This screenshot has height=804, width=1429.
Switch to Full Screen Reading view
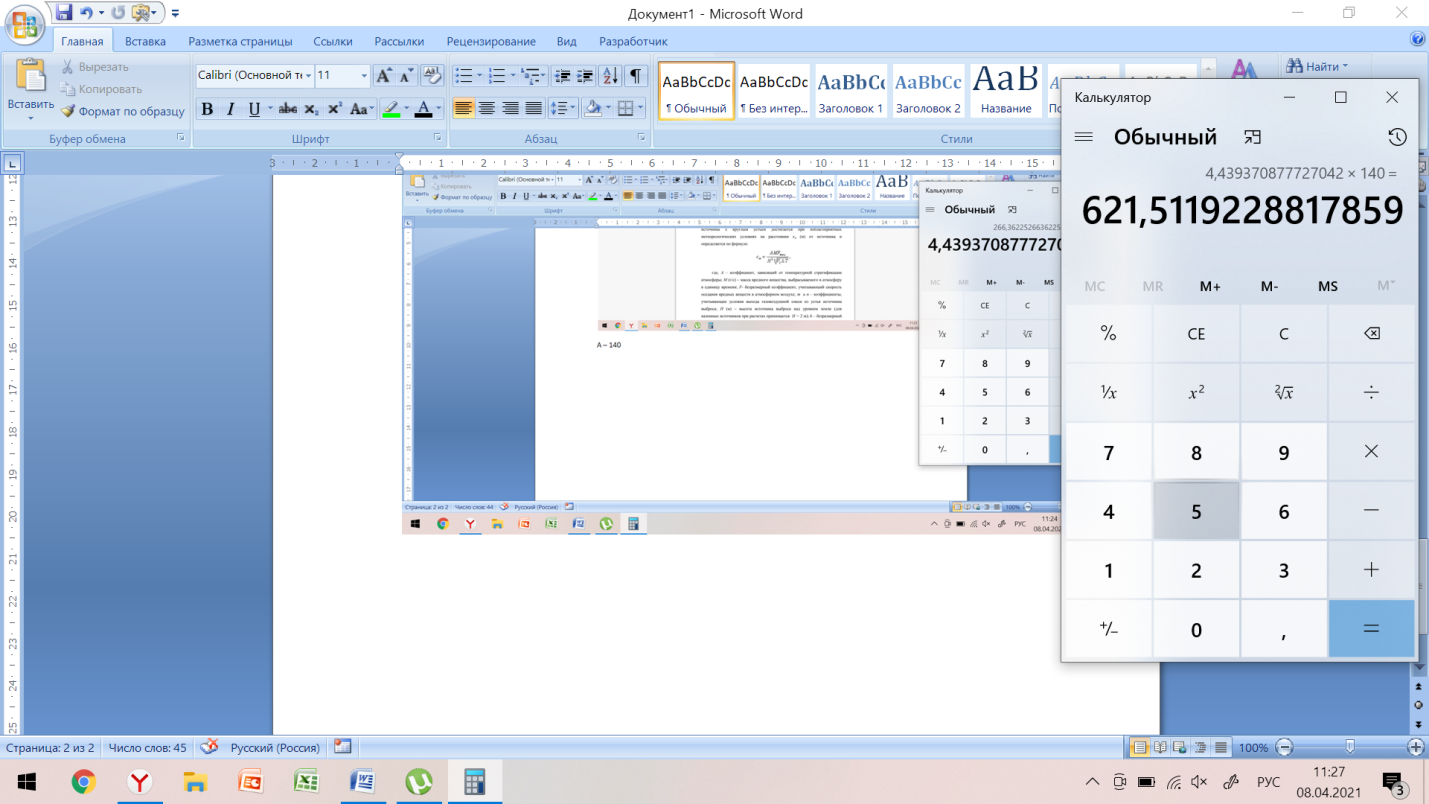click(1159, 747)
